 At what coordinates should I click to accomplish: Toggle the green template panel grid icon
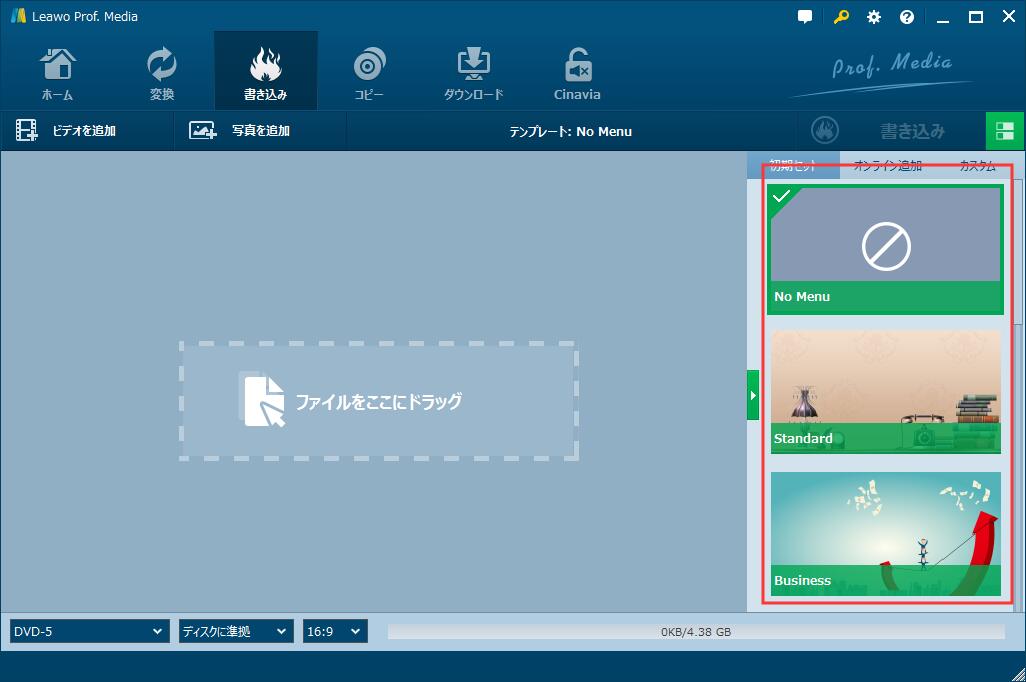pos(1005,131)
